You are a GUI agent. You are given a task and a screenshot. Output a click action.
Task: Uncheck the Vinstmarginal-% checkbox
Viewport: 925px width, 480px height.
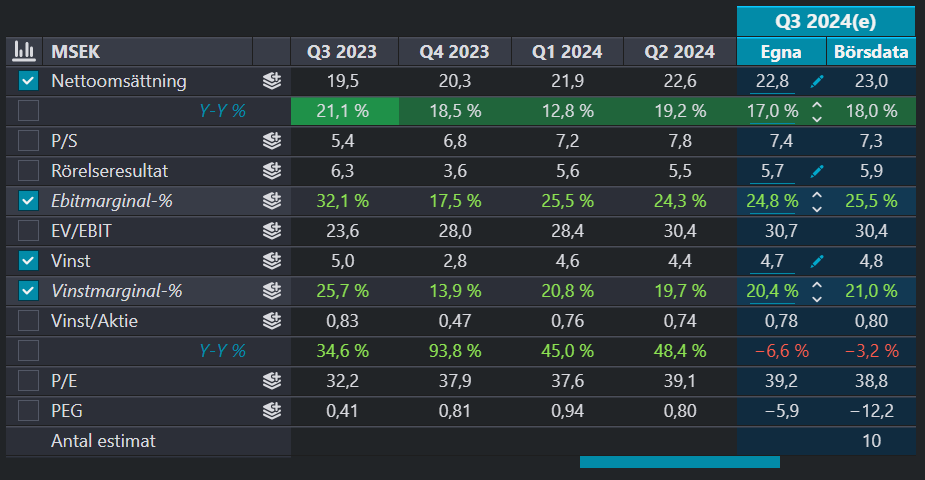[x=28, y=291]
